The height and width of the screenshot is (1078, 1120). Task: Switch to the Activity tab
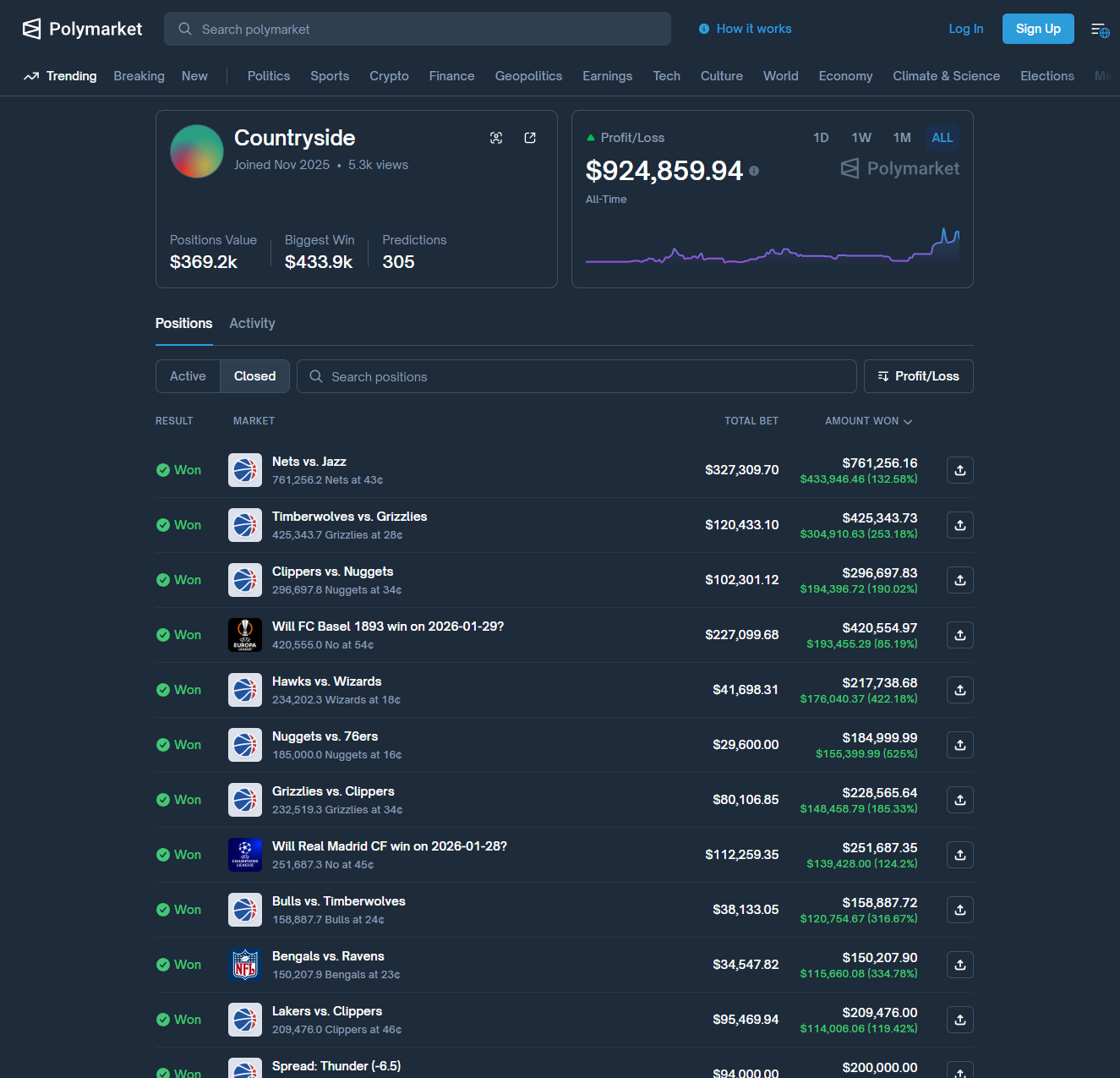pyautogui.click(x=252, y=323)
